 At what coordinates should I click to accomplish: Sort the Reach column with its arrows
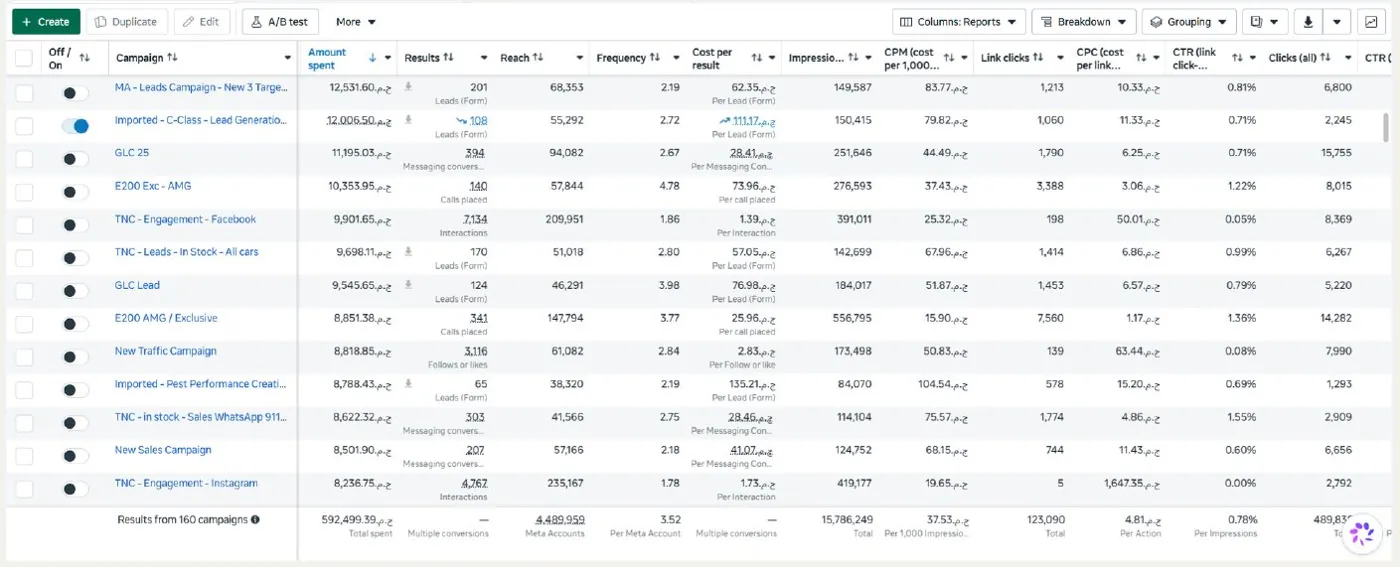coord(539,58)
